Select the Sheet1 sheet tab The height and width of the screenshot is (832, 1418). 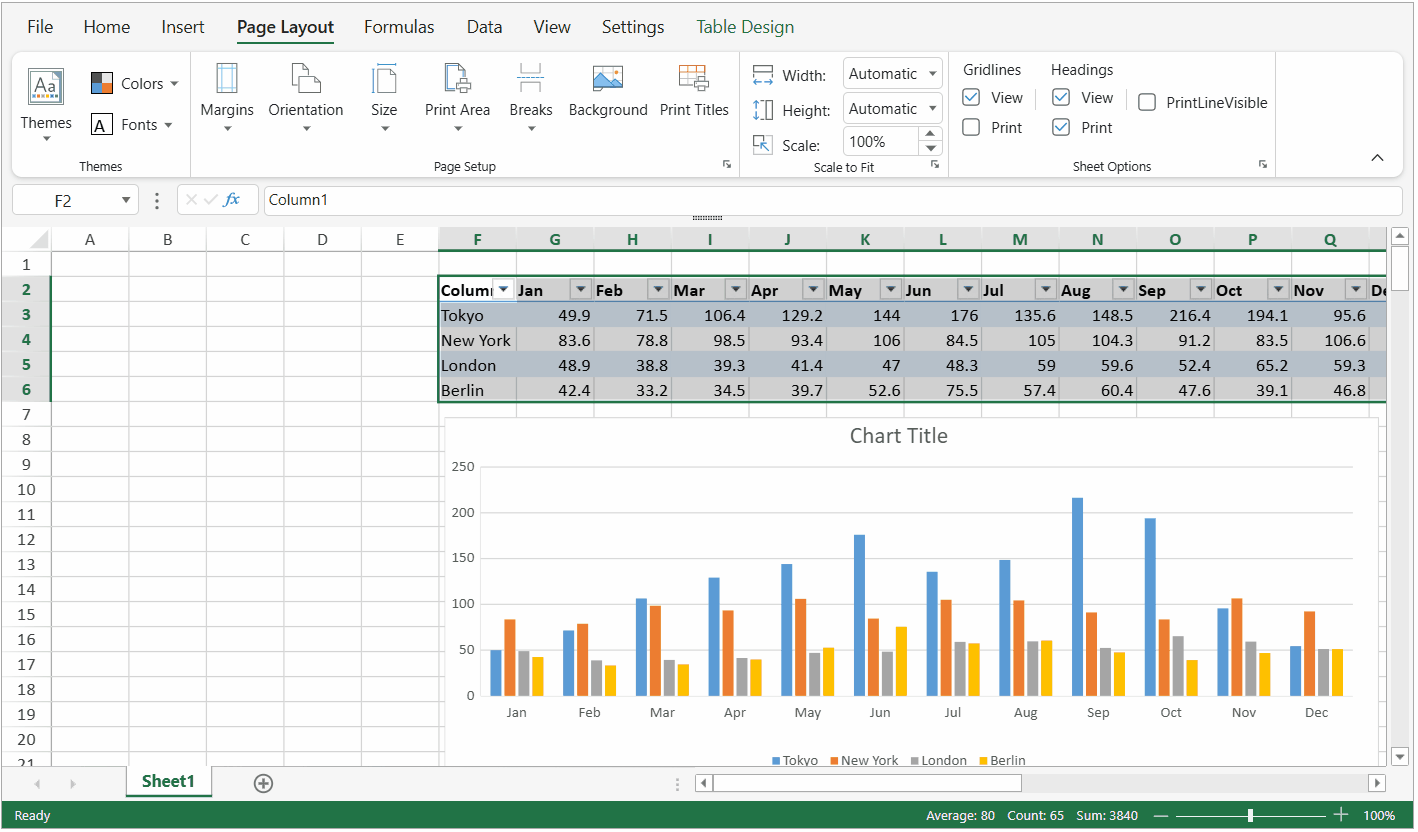(x=168, y=781)
